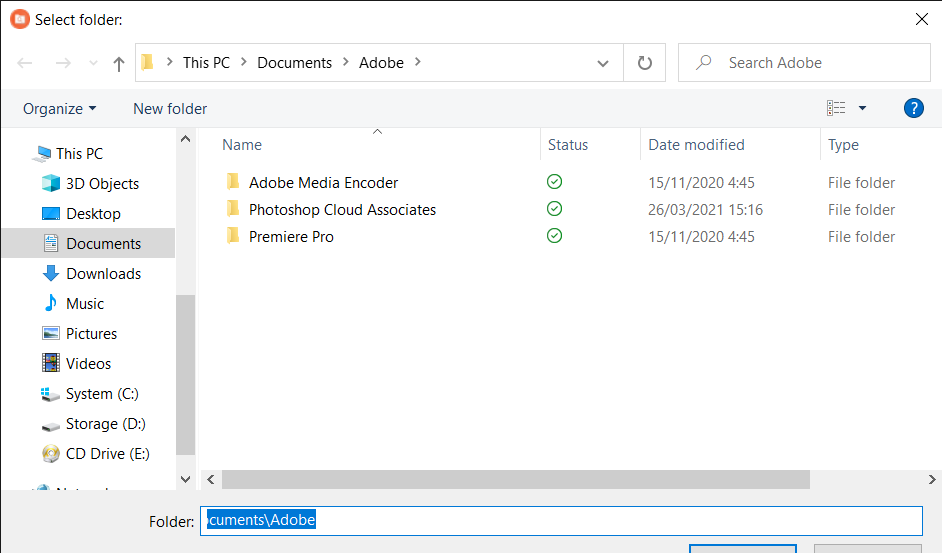942x553 pixels.
Task: Select Documents in the address path
Action: [294, 63]
